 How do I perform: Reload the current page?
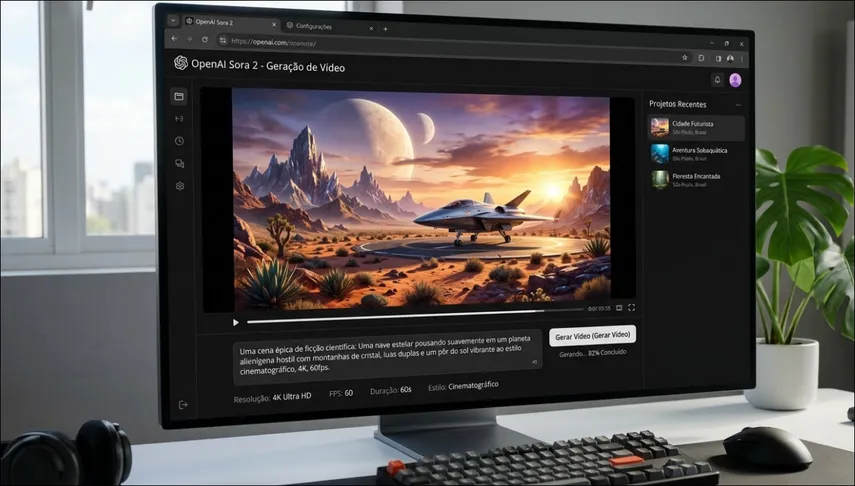coord(204,39)
